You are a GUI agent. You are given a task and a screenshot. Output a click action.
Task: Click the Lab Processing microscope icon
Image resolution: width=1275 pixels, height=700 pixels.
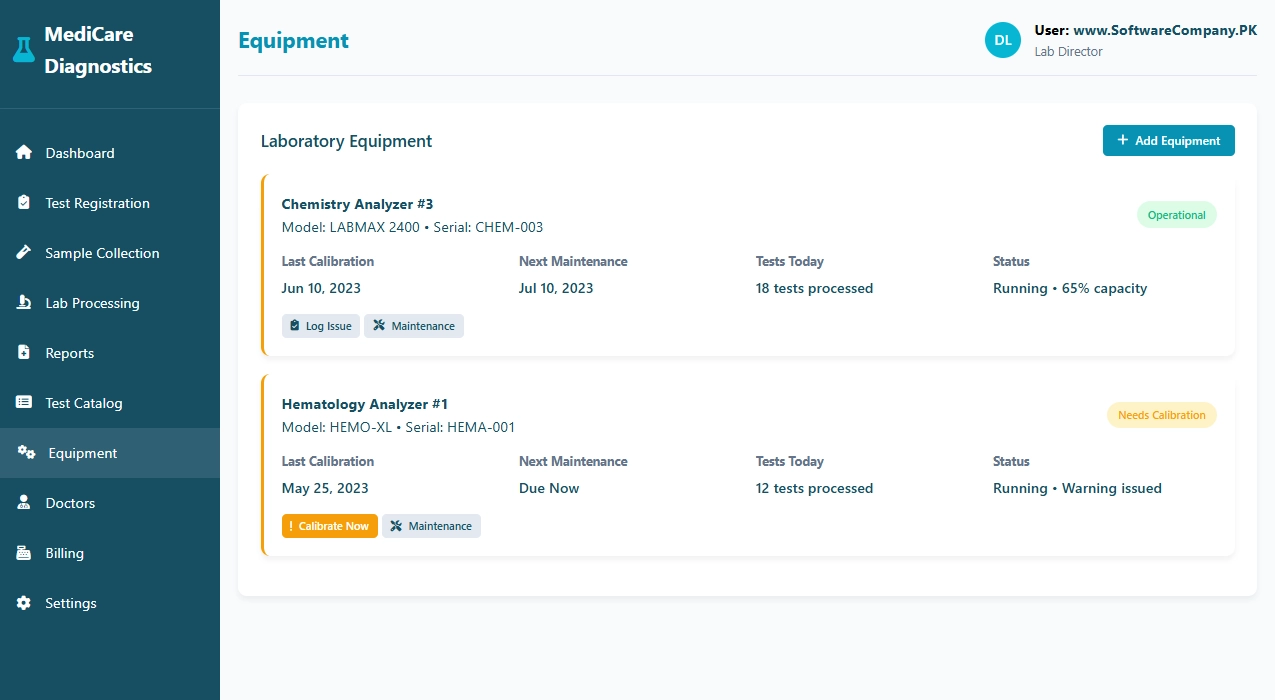25,303
